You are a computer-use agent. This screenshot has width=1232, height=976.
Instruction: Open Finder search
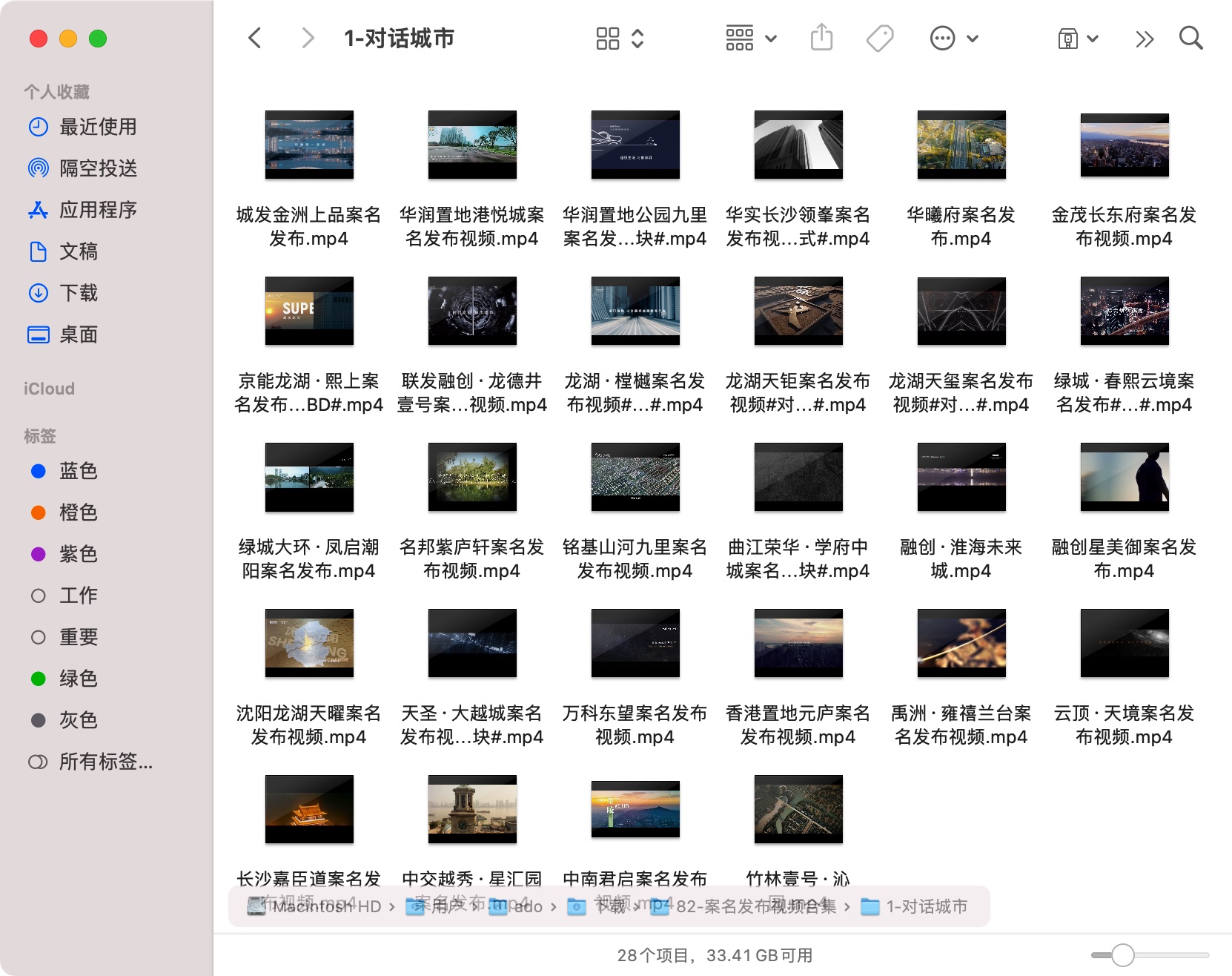[x=1190, y=38]
